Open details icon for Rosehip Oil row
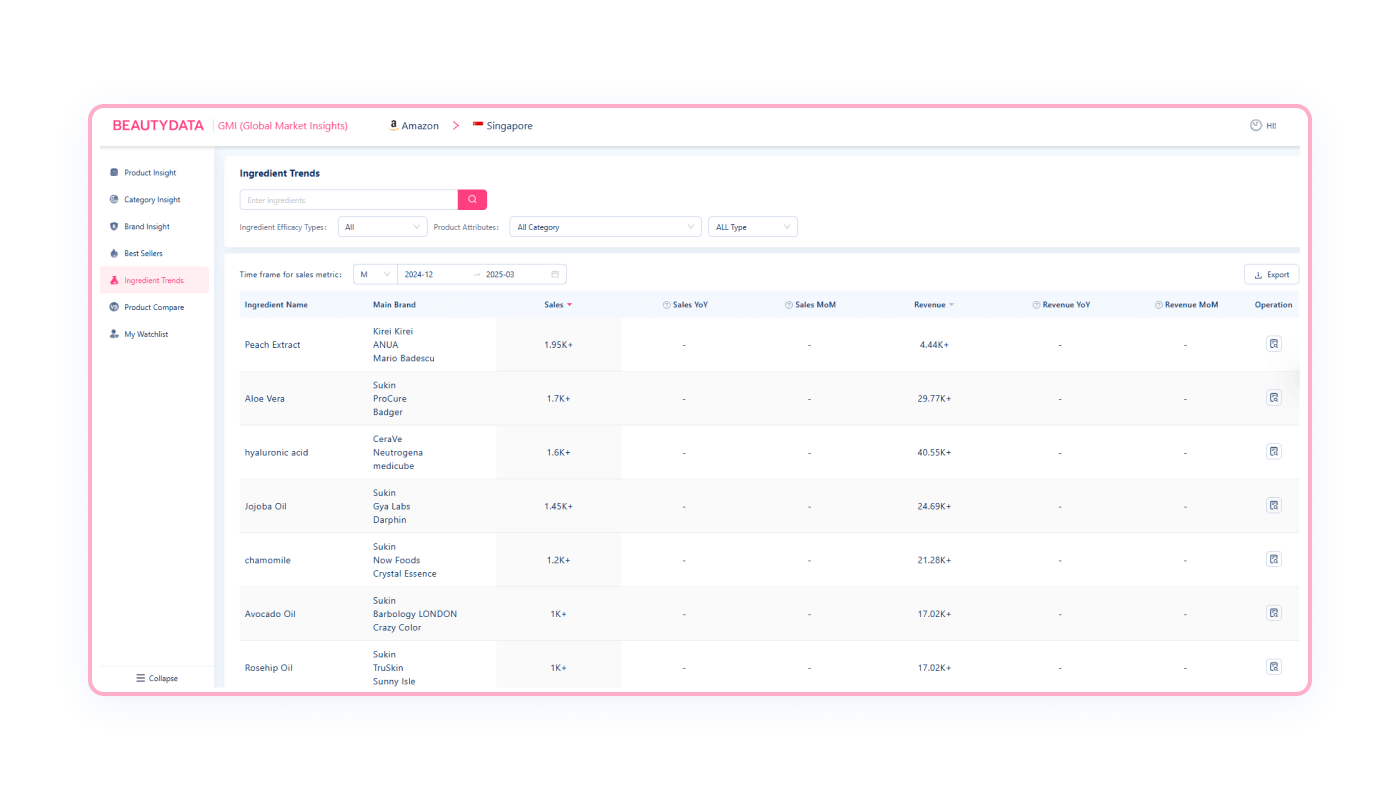This screenshot has width=1400, height=800. [1273, 667]
